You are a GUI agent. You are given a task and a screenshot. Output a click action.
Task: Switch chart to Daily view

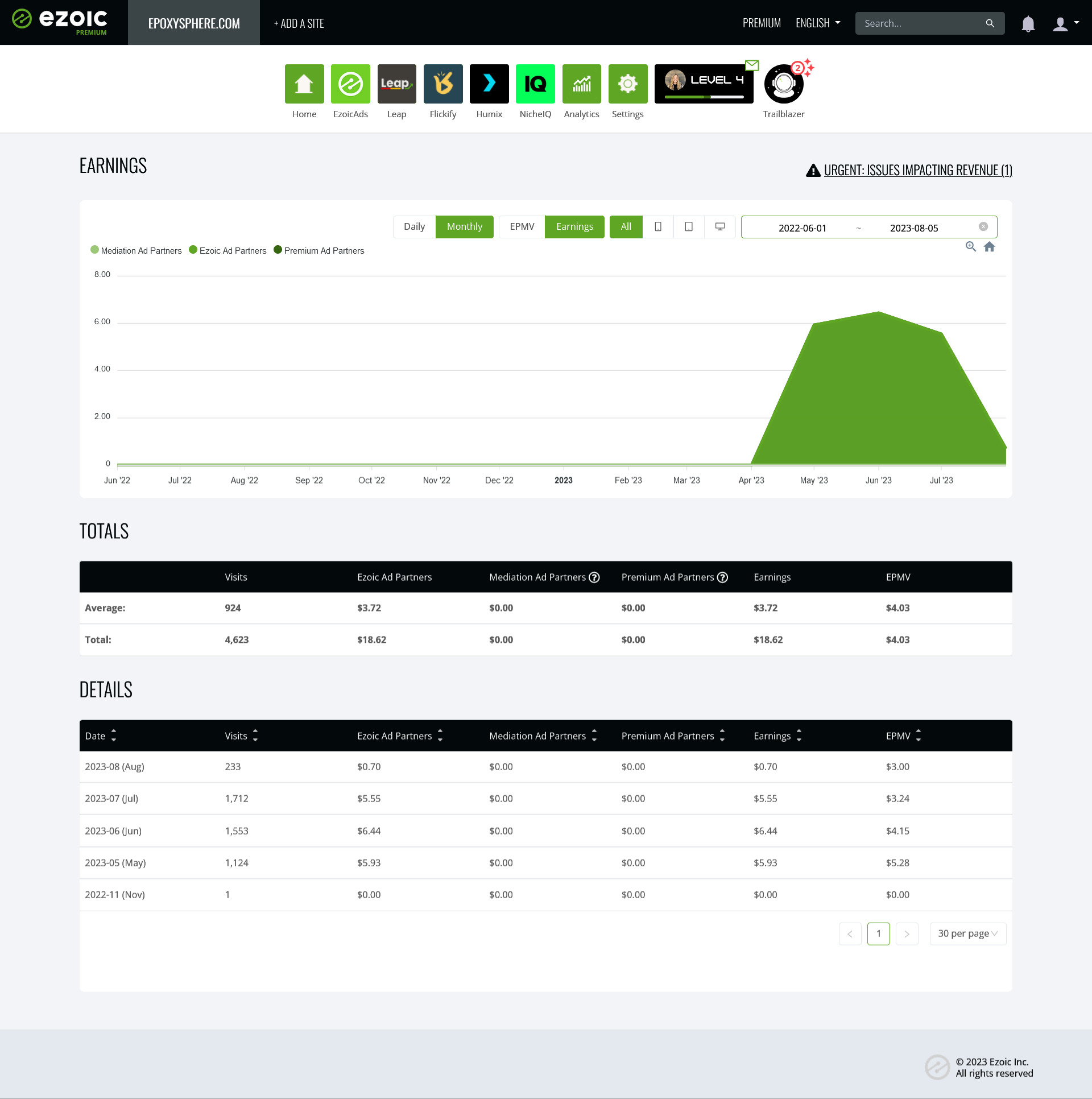tap(415, 227)
